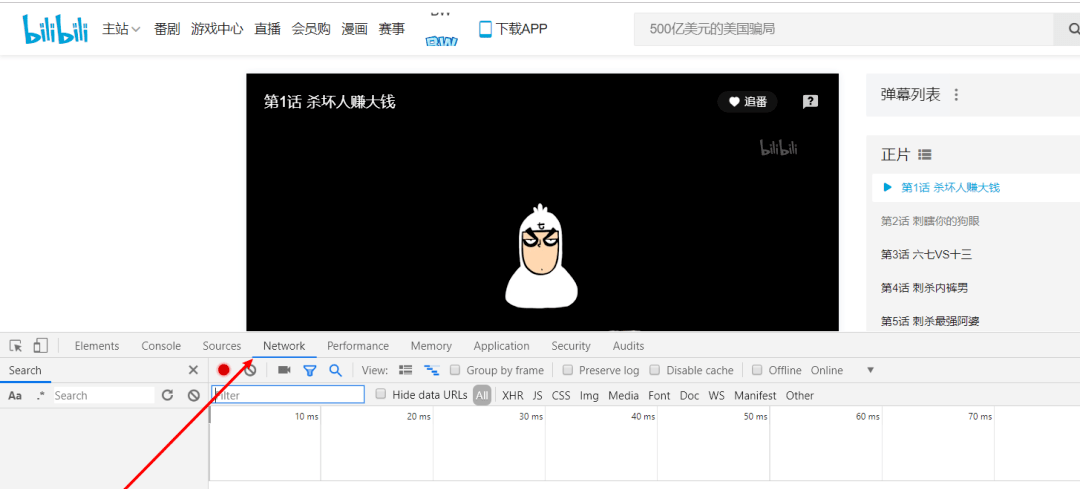Screen dimensions: 1080x489
Task: Open the 会员购 link
Action: coord(311,29)
